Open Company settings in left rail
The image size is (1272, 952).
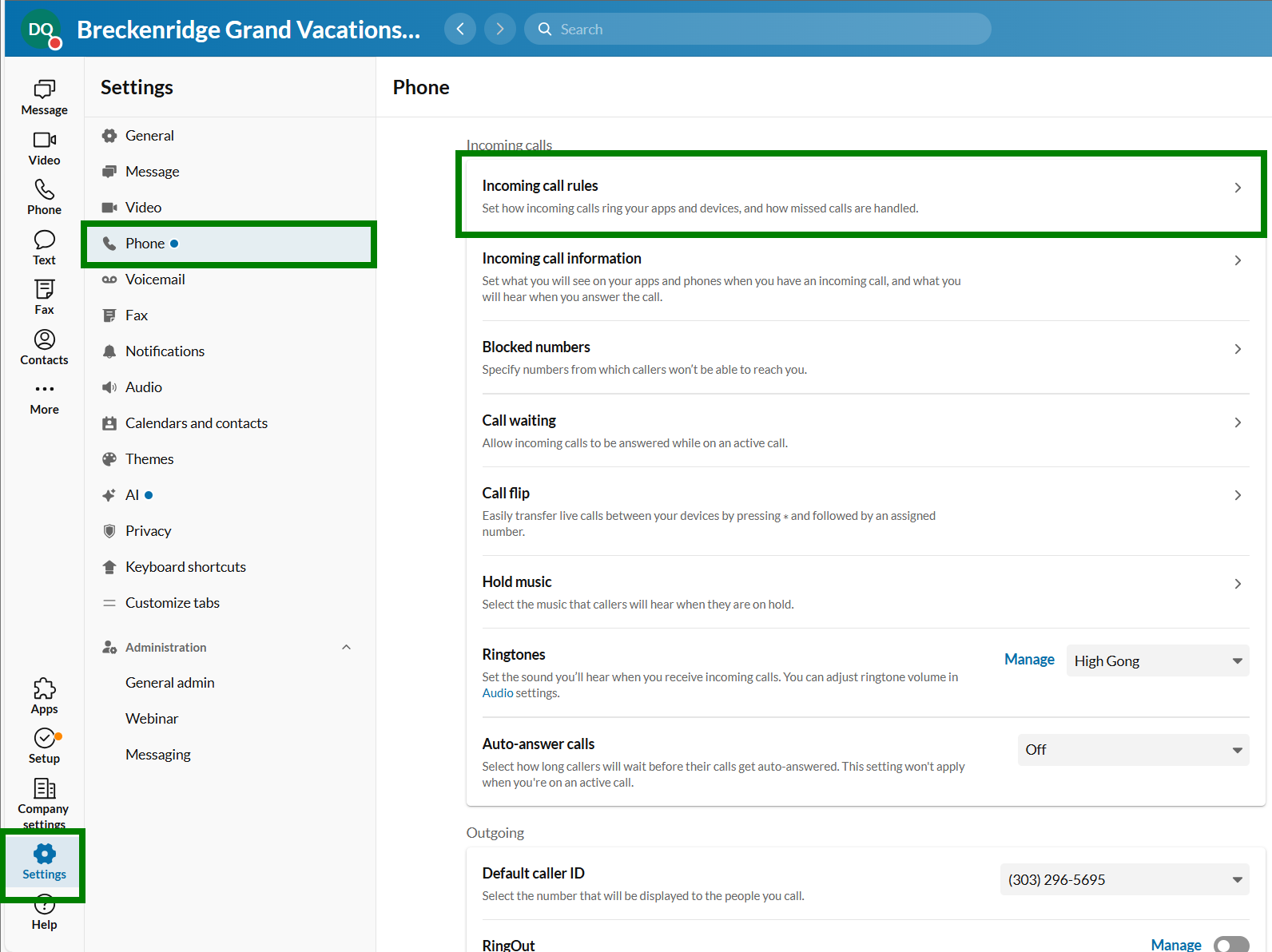tap(44, 803)
